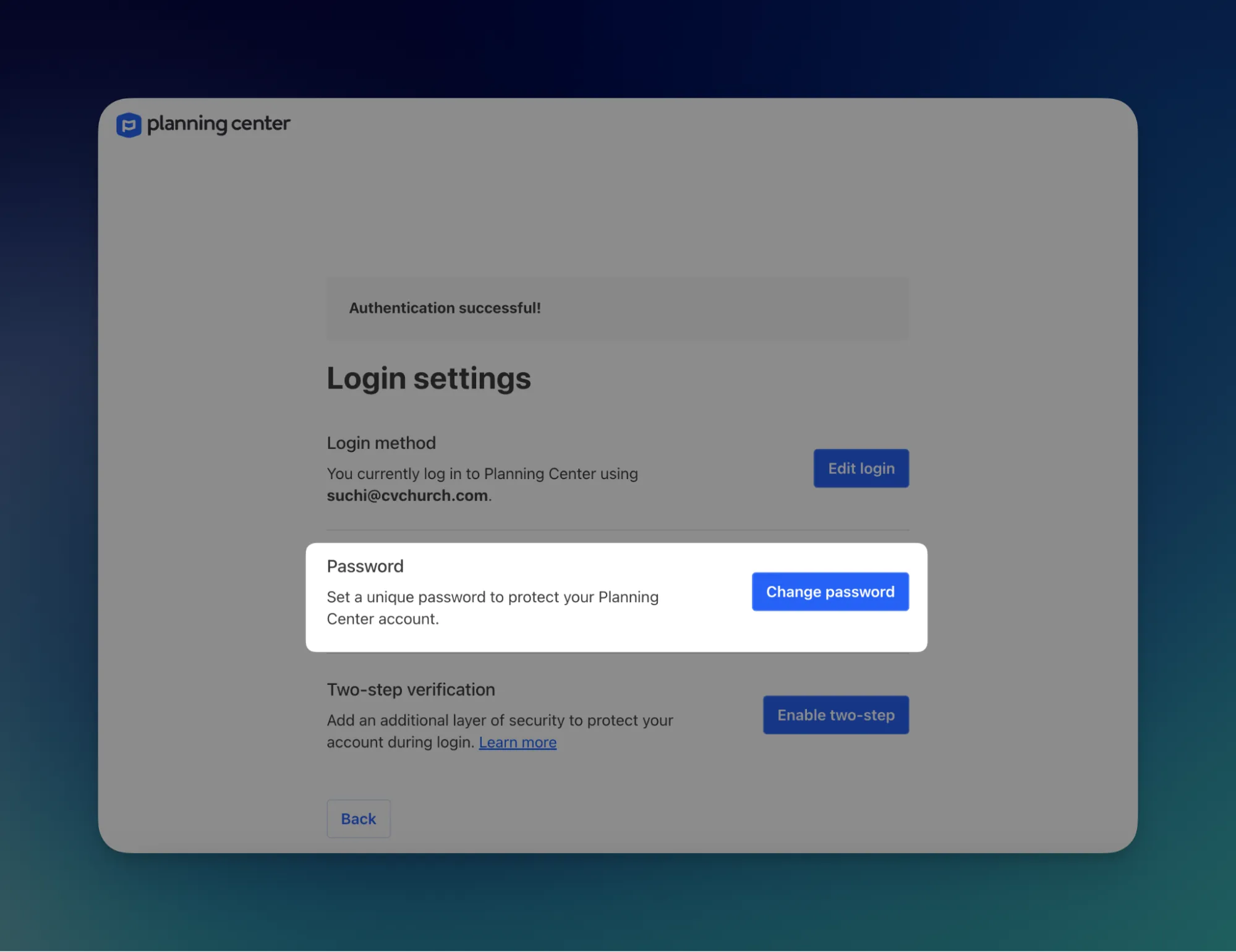
Task: Click Back to return to the previous page
Action: tap(358, 818)
